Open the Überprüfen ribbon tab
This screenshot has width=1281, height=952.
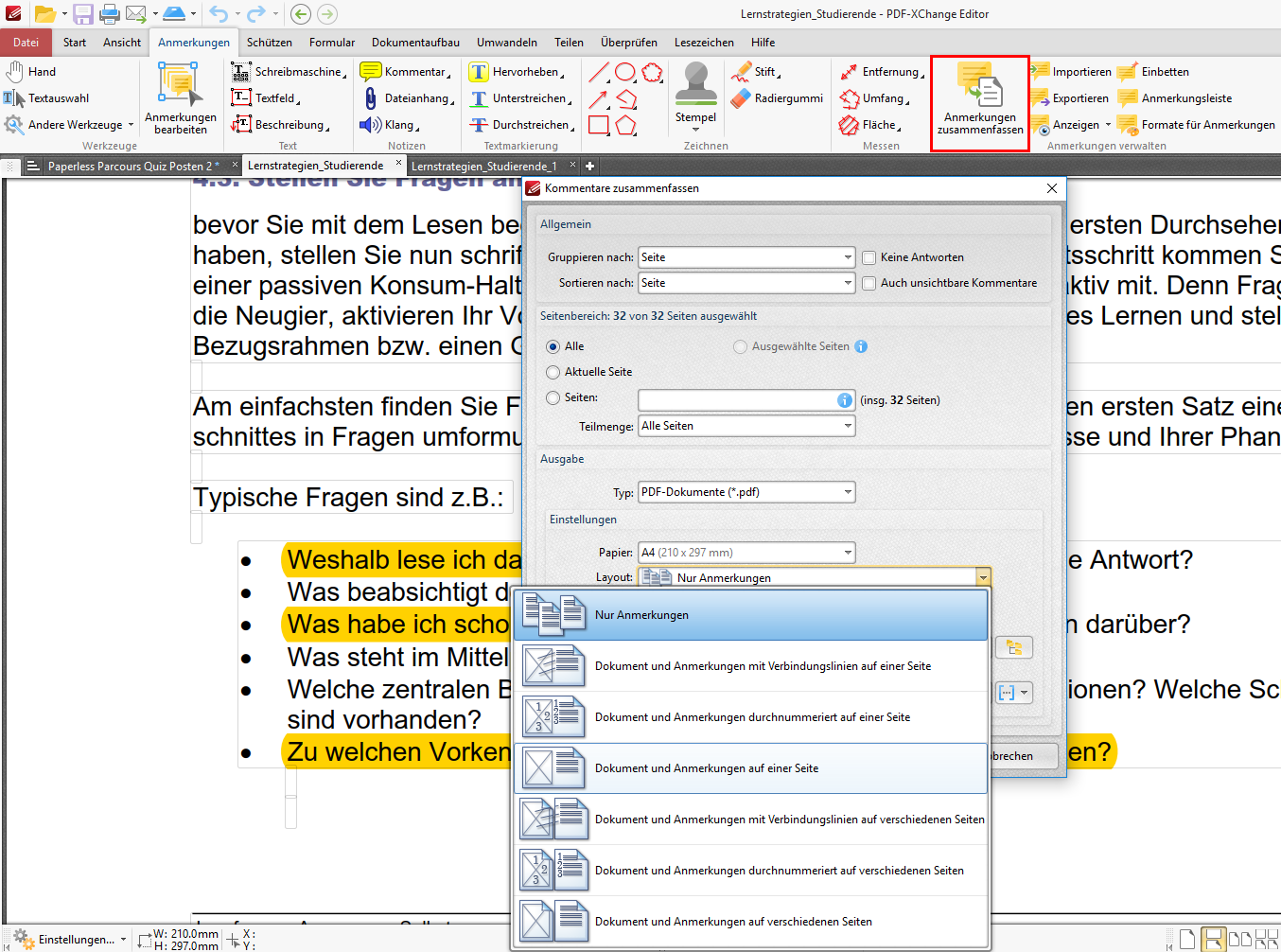pyautogui.click(x=628, y=43)
